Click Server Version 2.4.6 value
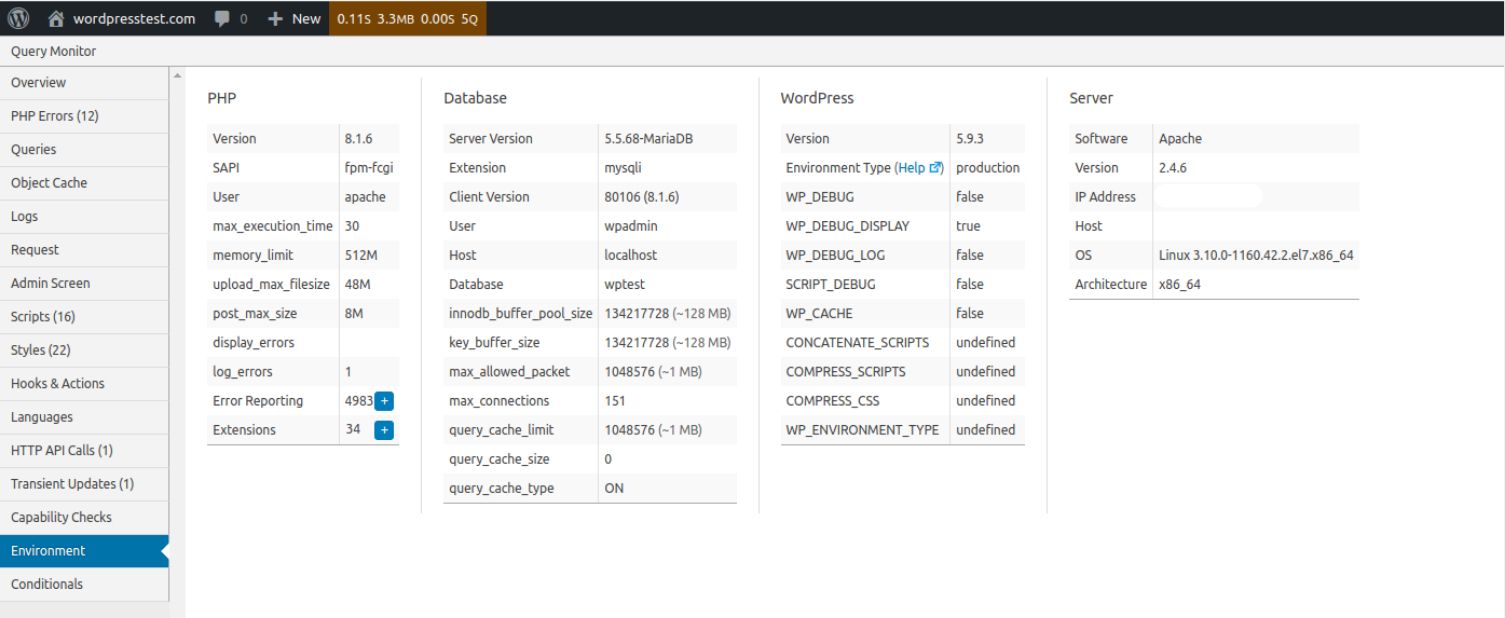 (x=1173, y=168)
